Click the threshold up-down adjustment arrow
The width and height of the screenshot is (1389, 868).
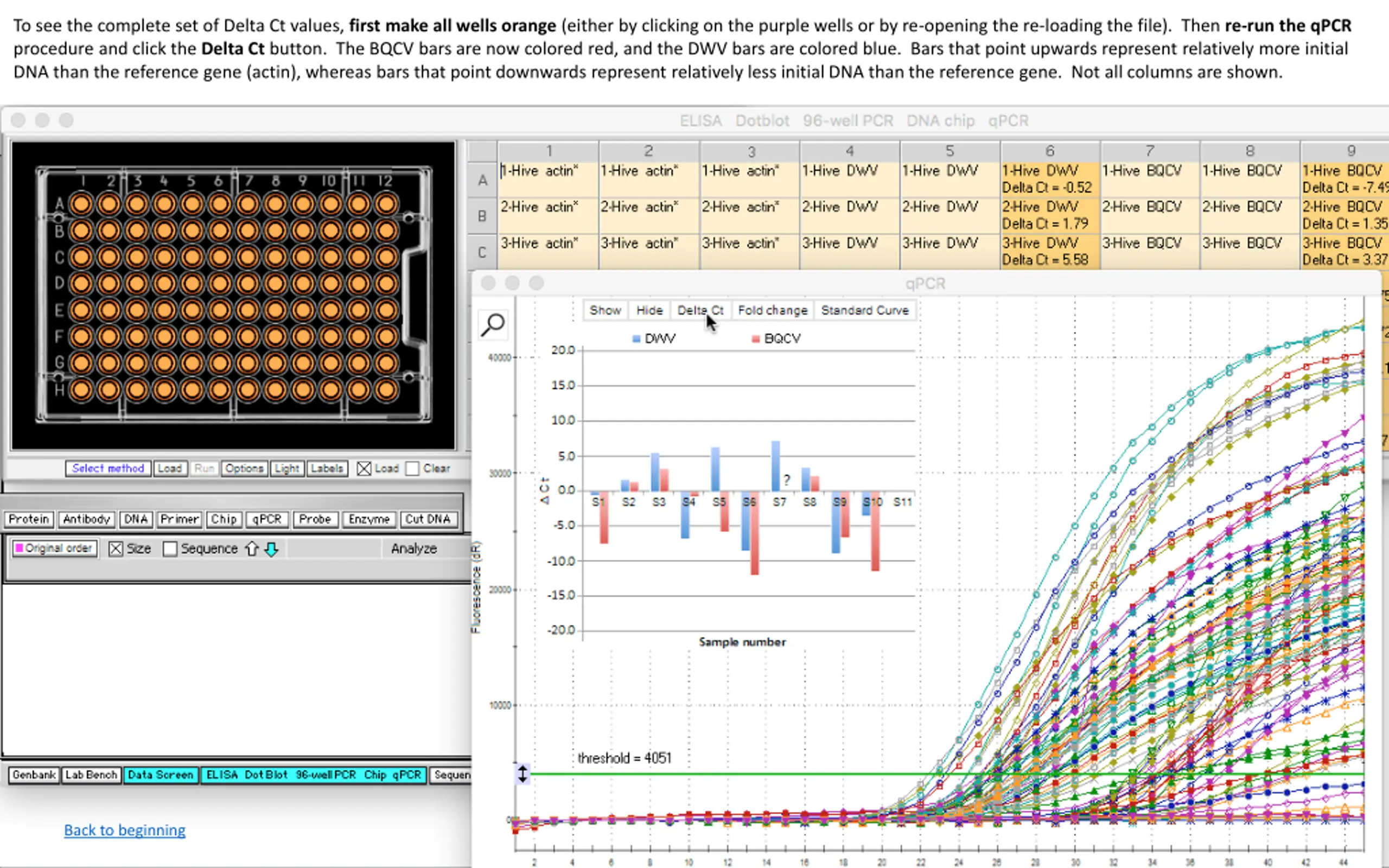[x=523, y=773]
